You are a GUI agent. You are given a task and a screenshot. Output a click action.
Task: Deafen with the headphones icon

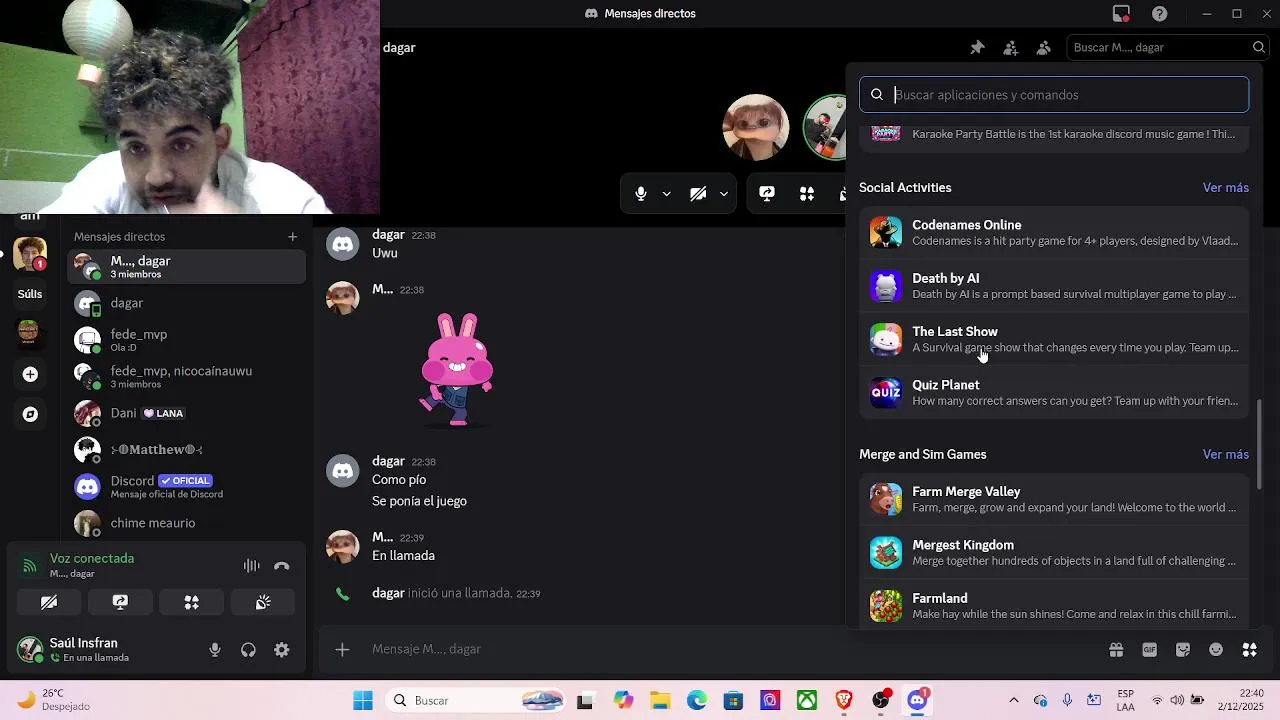tap(248, 650)
